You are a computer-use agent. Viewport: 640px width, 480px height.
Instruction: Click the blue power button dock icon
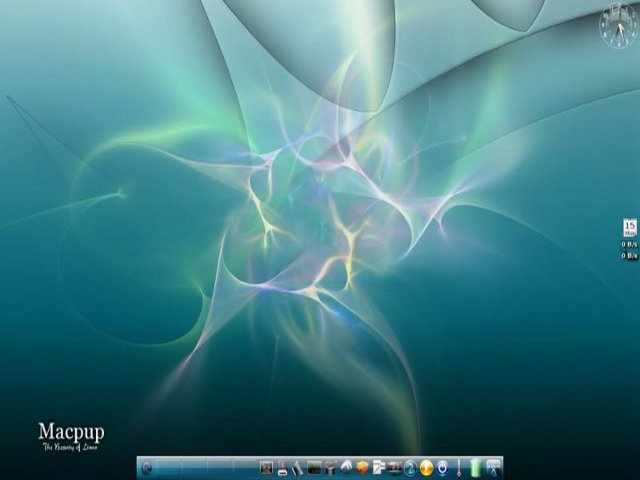pos(442,468)
